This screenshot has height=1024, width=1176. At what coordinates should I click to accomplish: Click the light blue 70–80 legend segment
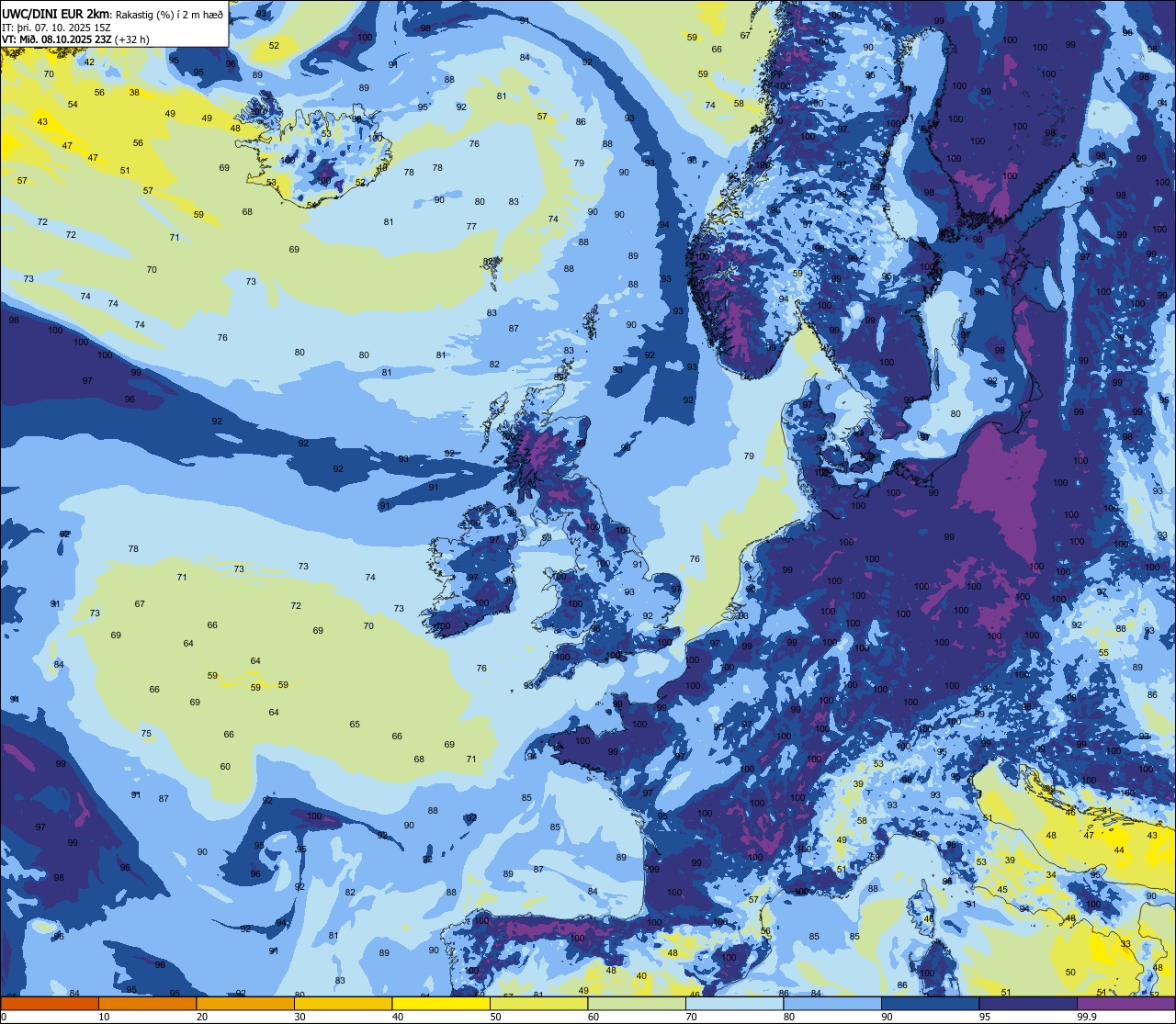tap(734, 1004)
